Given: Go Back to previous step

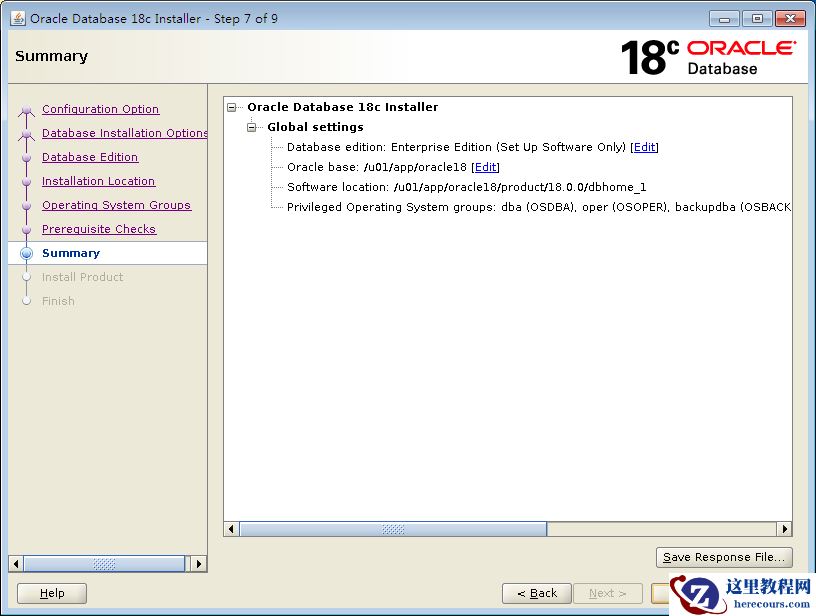Looking at the screenshot, I should coord(537,593).
